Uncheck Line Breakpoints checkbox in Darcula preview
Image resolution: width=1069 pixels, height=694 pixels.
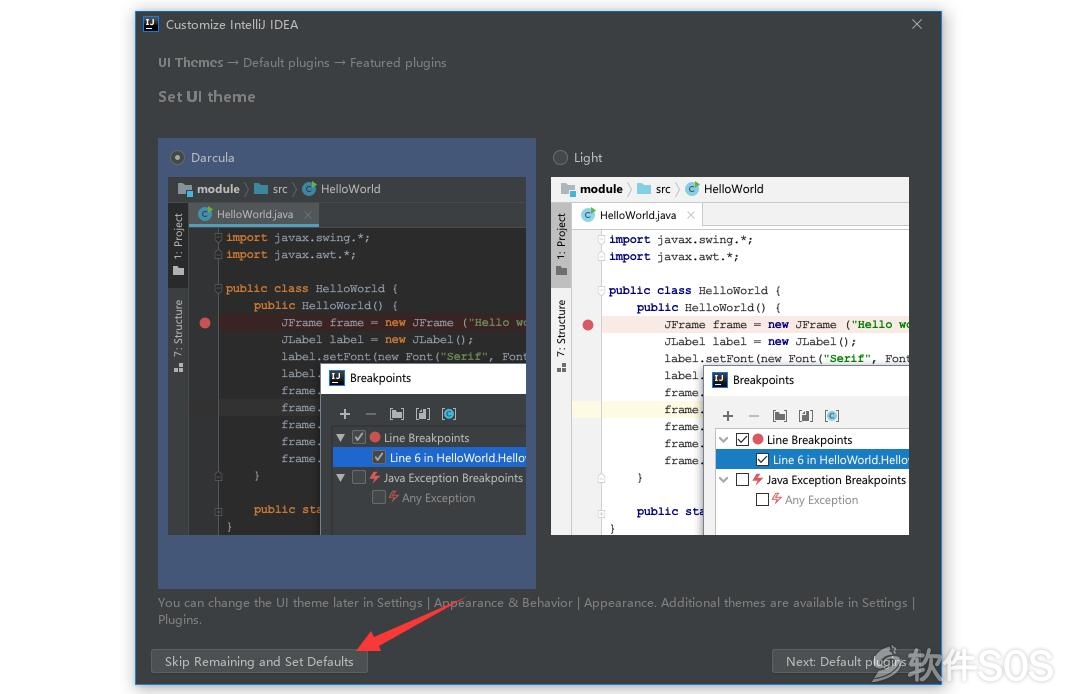click(x=359, y=437)
